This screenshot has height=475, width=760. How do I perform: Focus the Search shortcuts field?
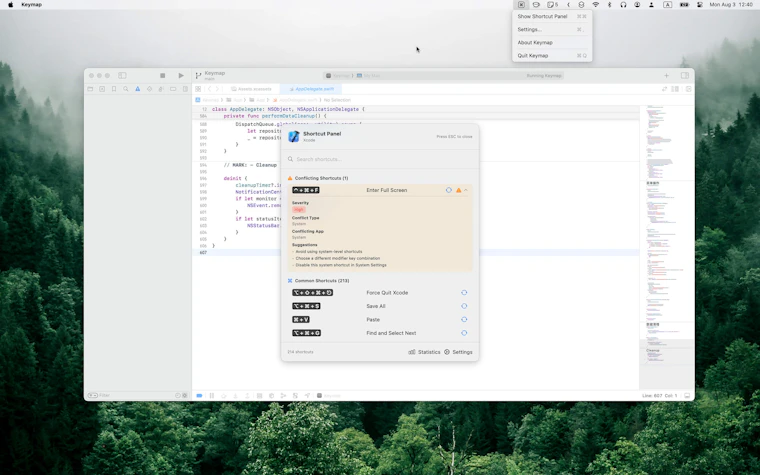pos(380,159)
